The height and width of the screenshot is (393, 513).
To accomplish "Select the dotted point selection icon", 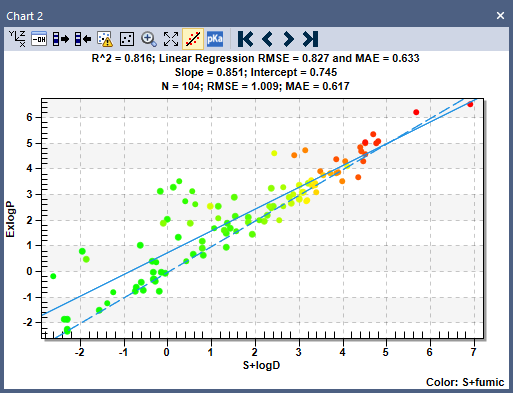I will coord(127,39).
